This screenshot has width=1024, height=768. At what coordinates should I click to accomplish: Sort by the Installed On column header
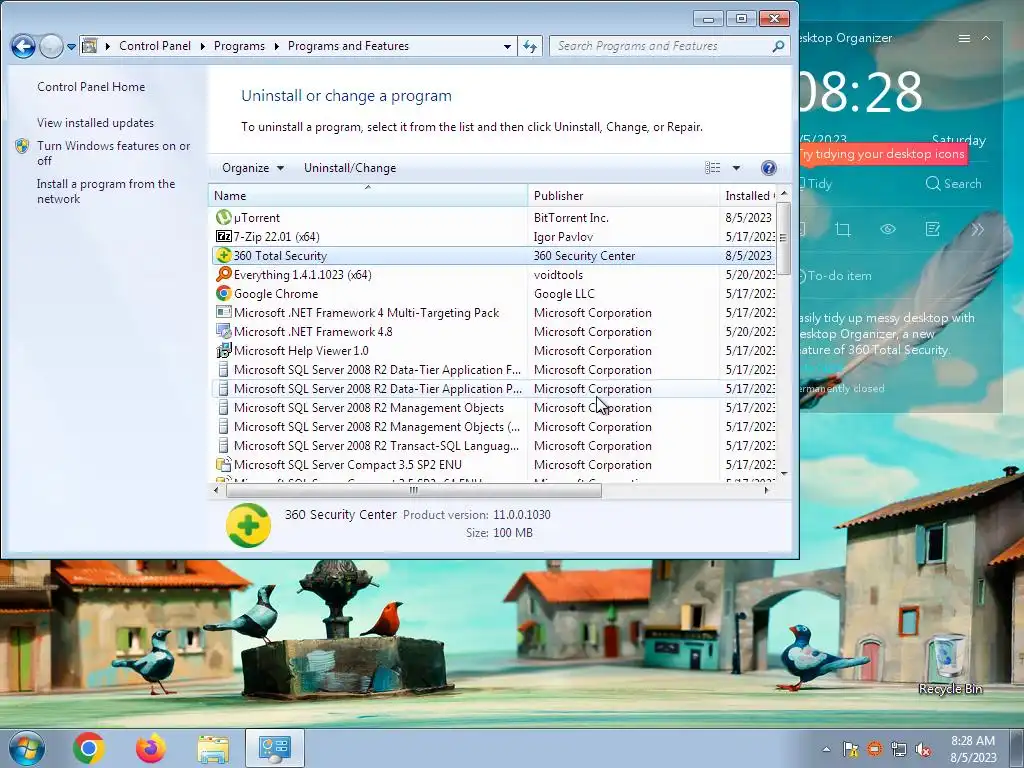[x=748, y=195]
